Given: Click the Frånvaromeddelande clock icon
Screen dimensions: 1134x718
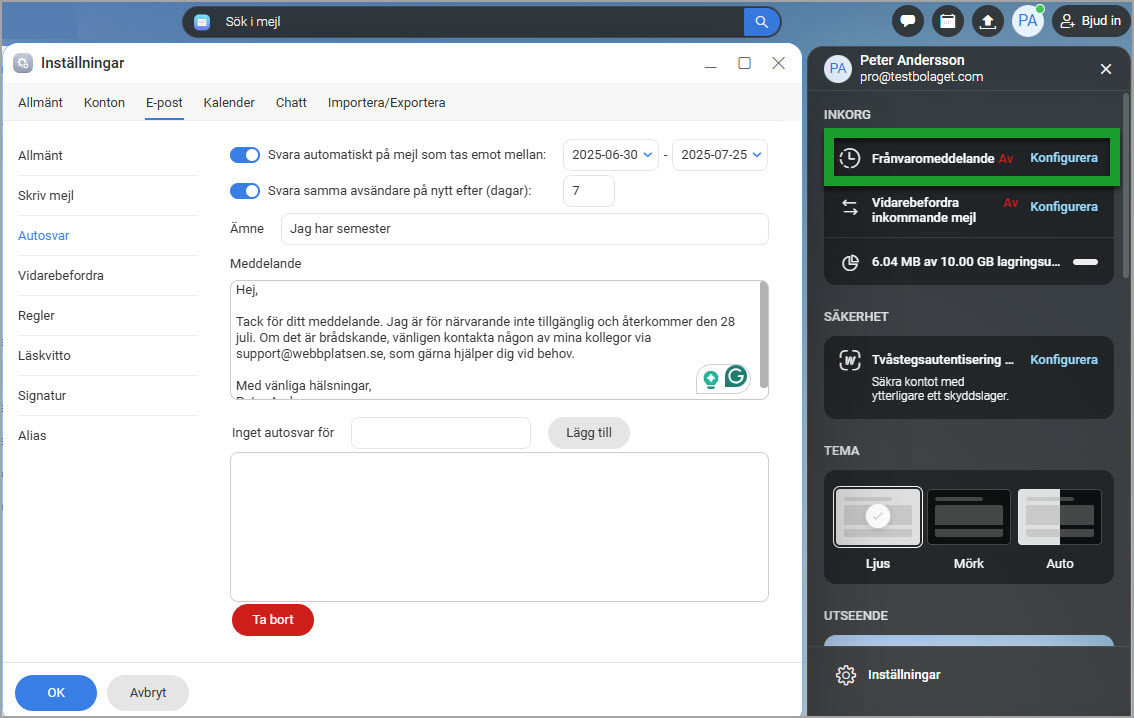Looking at the screenshot, I should click(x=850, y=158).
